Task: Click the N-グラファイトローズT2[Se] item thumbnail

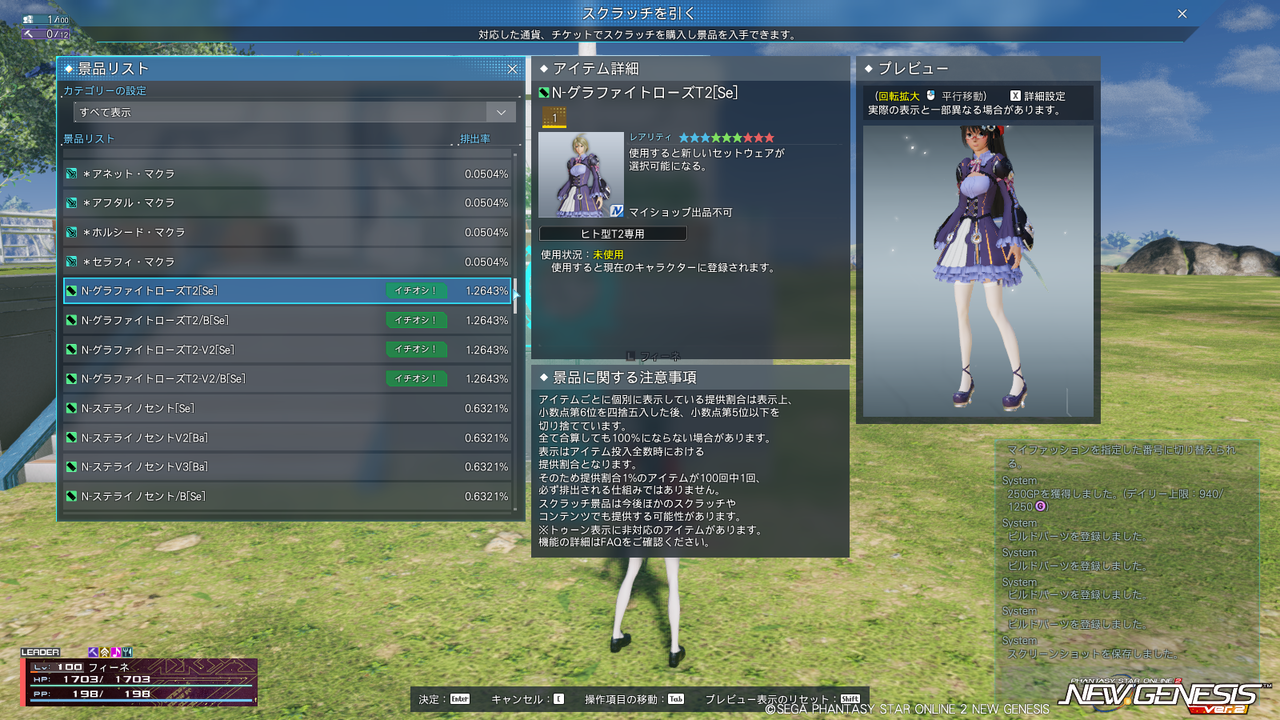Action: (x=581, y=175)
